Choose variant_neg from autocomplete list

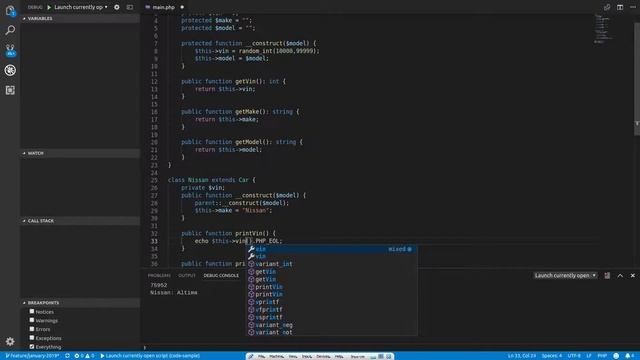331,325
